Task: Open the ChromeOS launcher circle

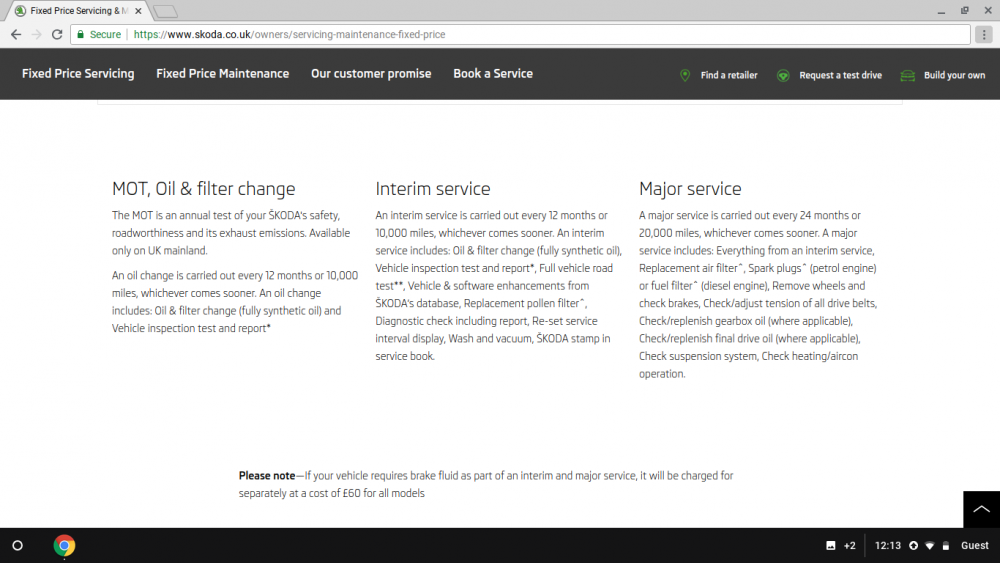Action: click(x=18, y=546)
